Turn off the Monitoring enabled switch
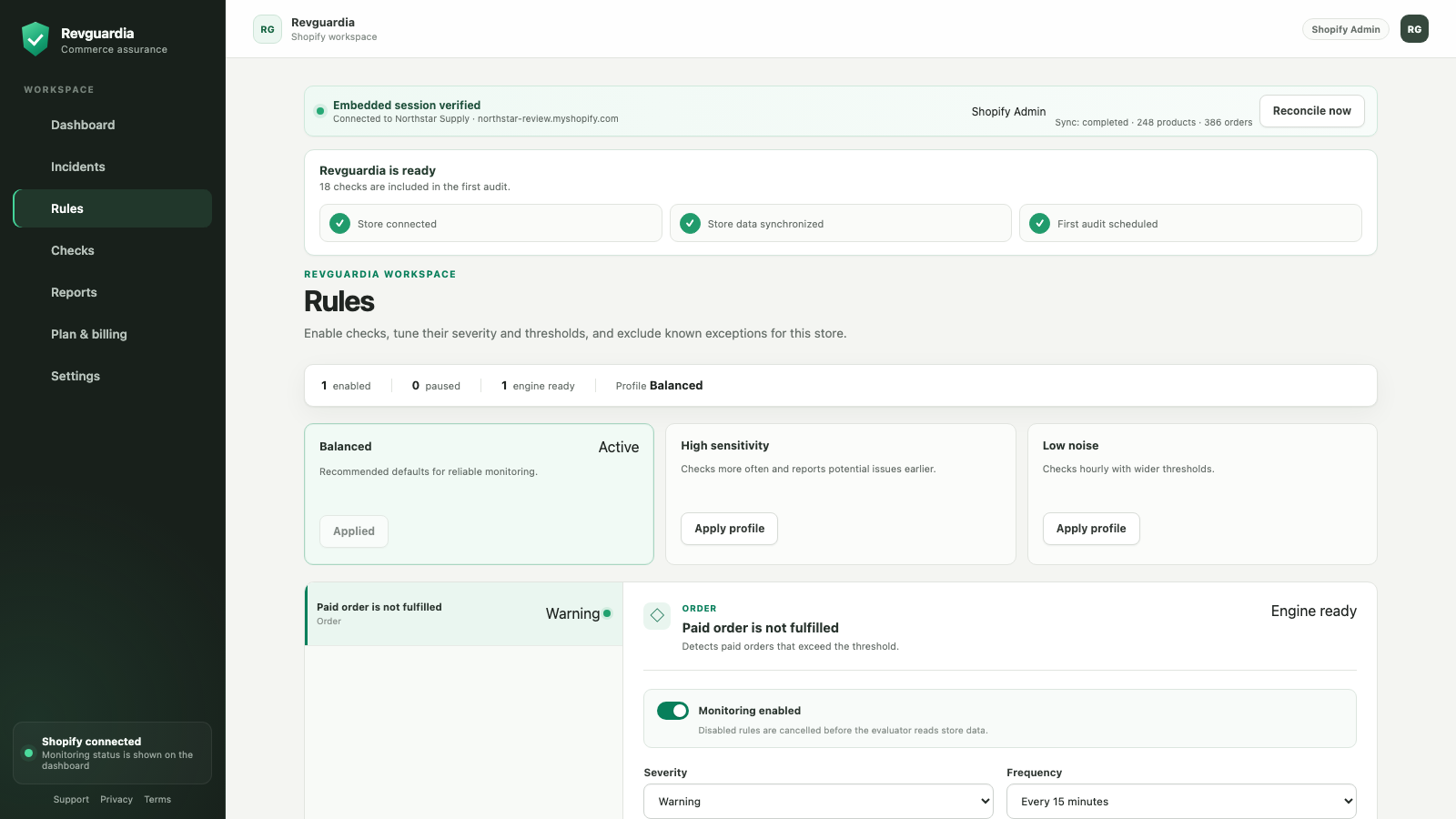 pyautogui.click(x=673, y=711)
